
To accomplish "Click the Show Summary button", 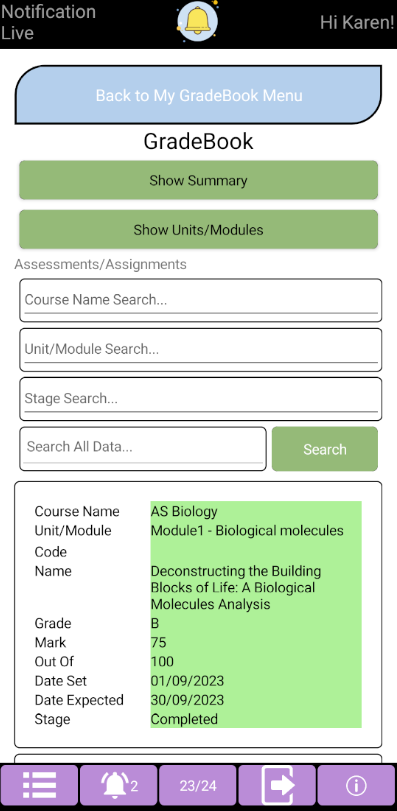I will [x=198, y=180].
